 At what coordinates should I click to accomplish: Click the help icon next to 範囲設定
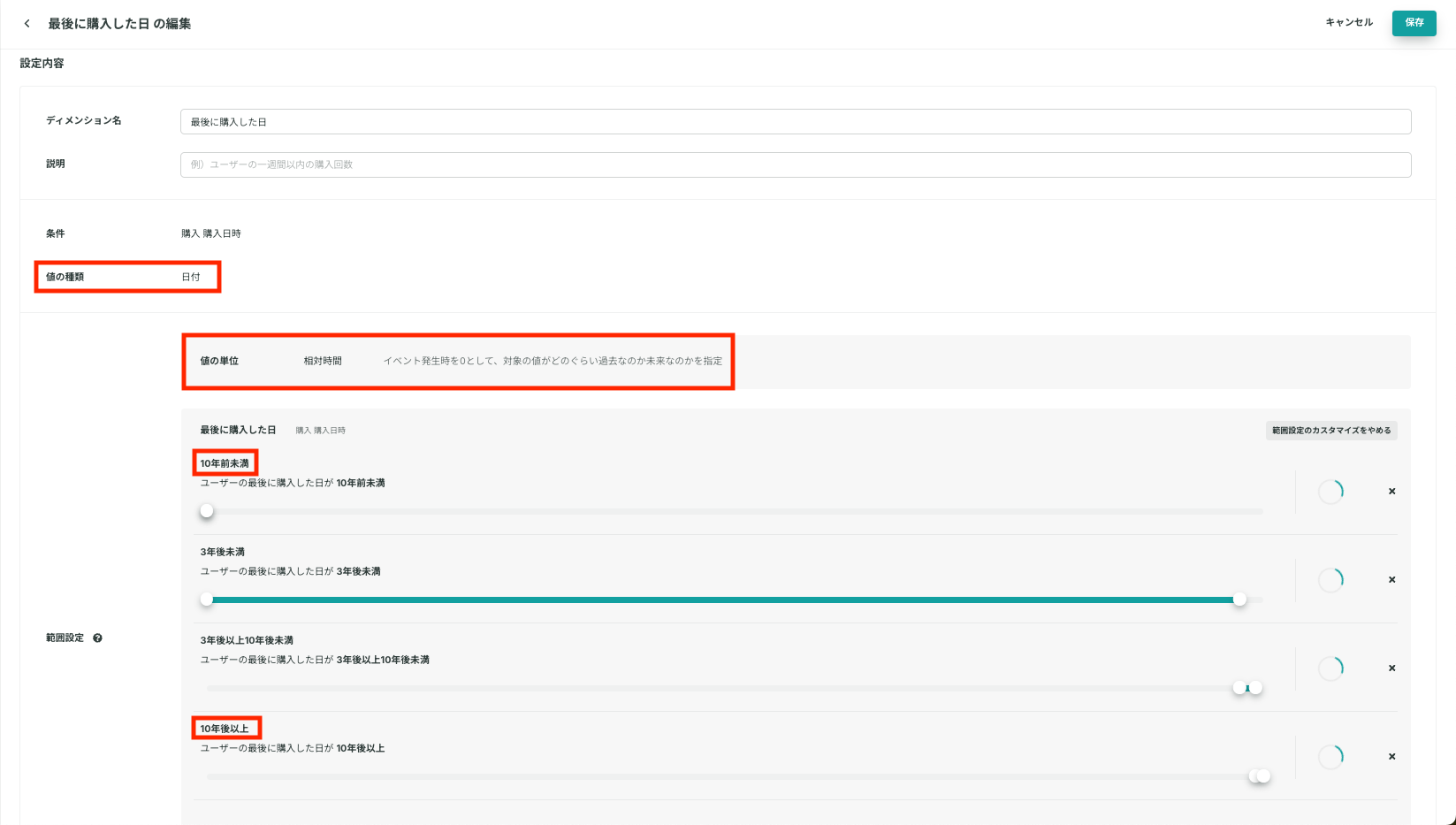point(97,638)
